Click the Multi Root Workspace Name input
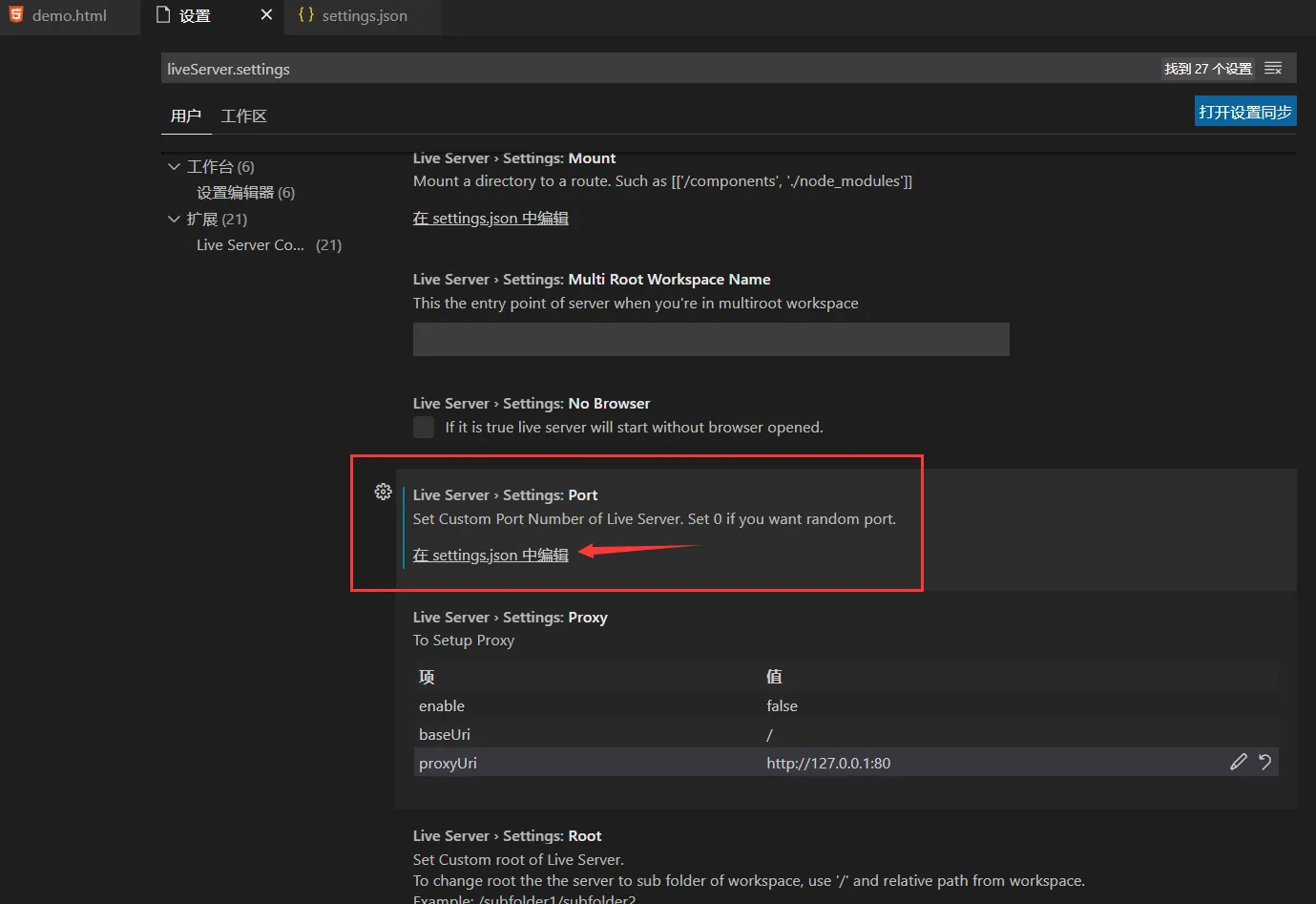 tap(711, 339)
